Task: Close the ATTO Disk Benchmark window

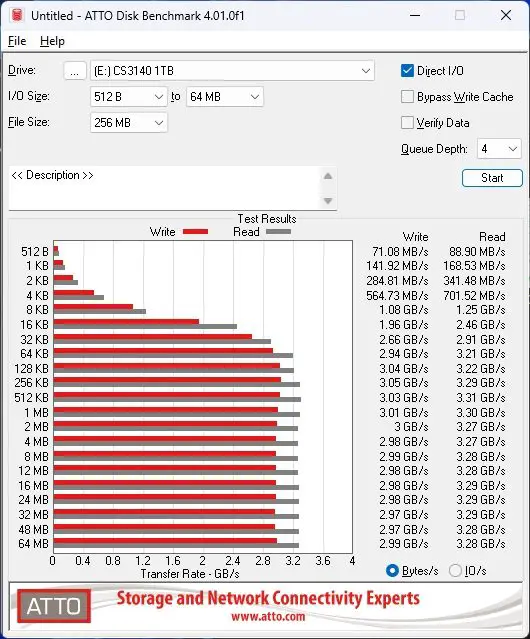Action: tap(506, 15)
